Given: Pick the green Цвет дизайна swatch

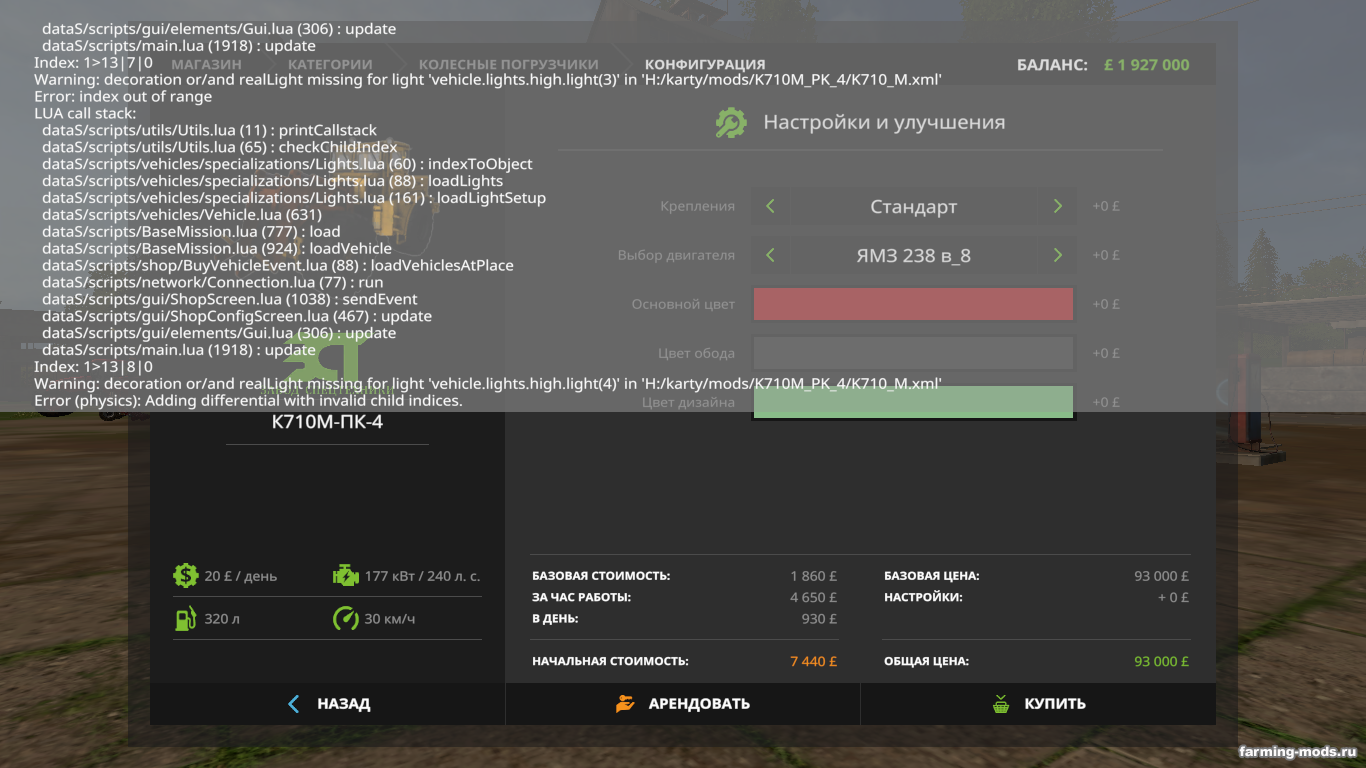Looking at the screenshot, I should tap(913, 402).
